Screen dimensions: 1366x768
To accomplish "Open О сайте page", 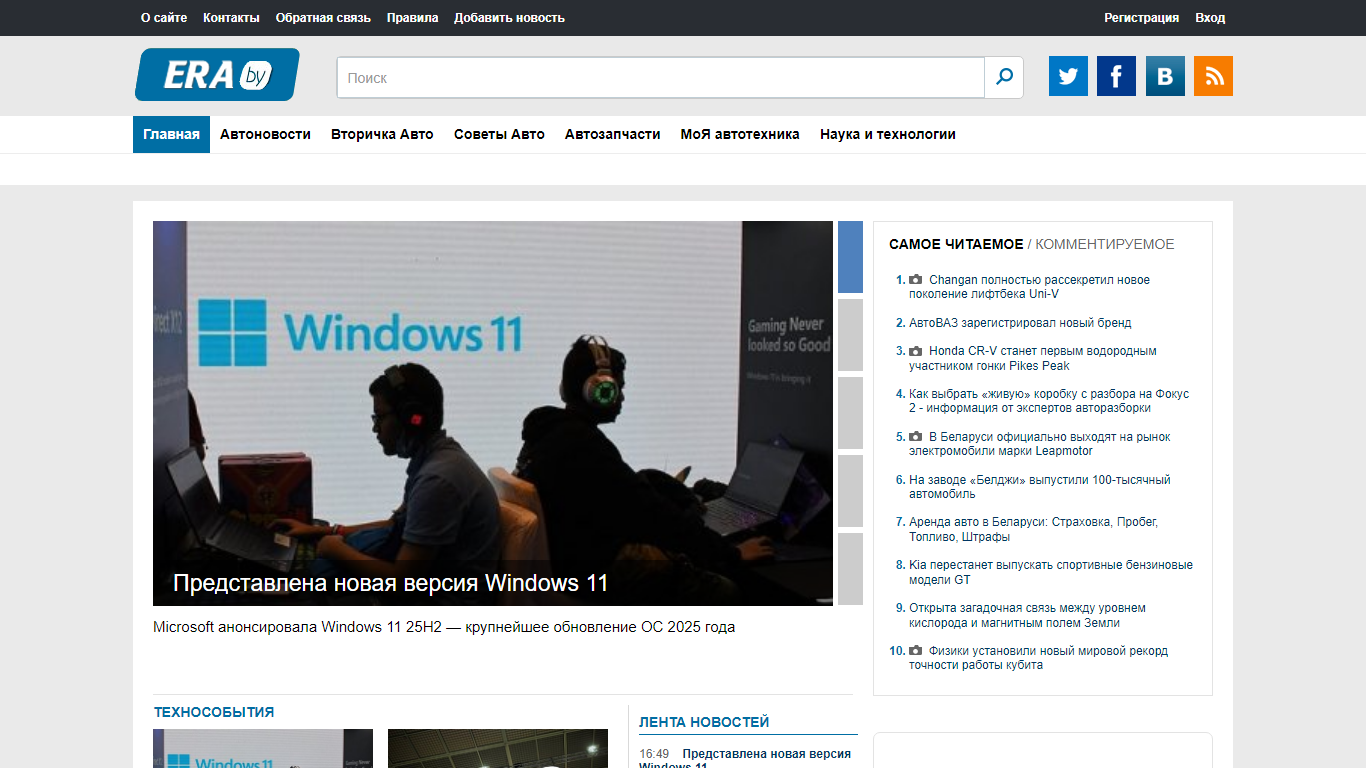I will coord(164,17).
